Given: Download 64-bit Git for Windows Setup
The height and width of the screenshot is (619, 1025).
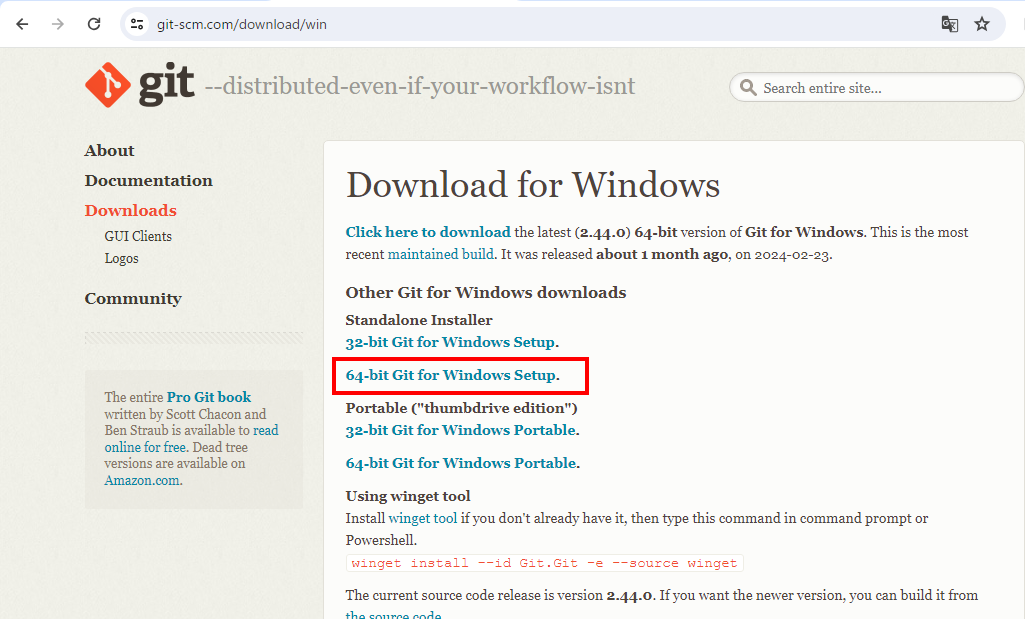Looking at the screenshot, I should point(450,376).
